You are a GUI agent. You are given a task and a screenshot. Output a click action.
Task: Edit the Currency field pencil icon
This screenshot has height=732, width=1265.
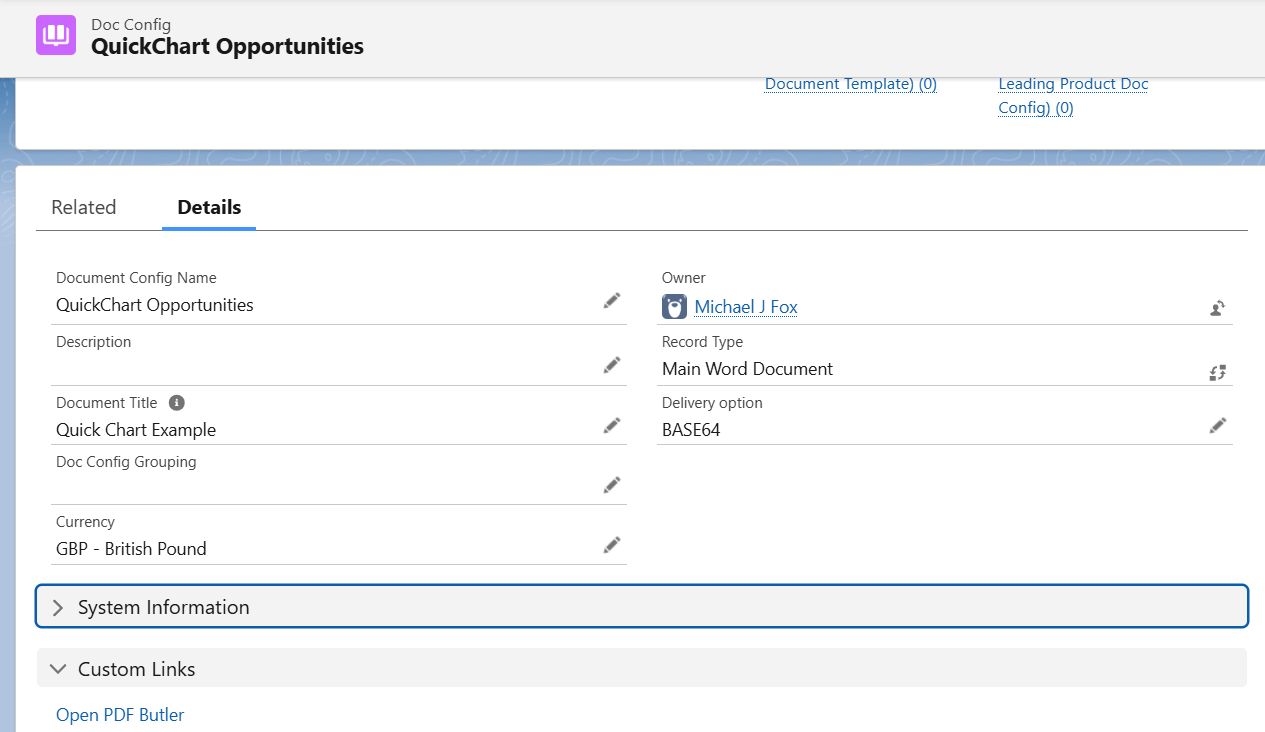pyautogui.click(x=612, y=545)
